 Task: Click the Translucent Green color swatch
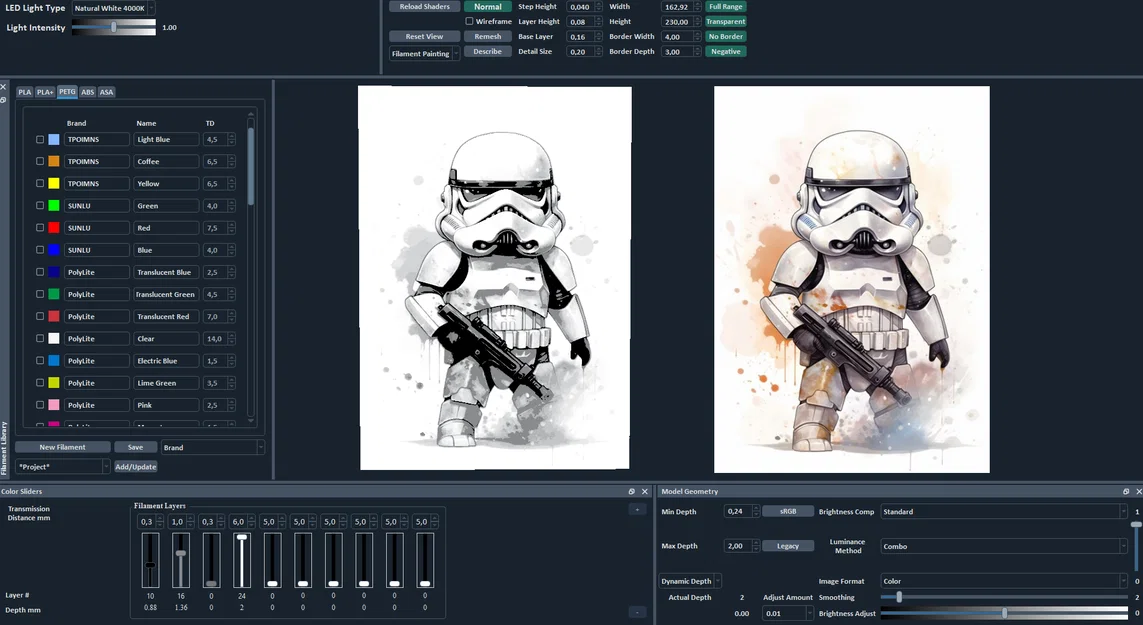[54, 294]
